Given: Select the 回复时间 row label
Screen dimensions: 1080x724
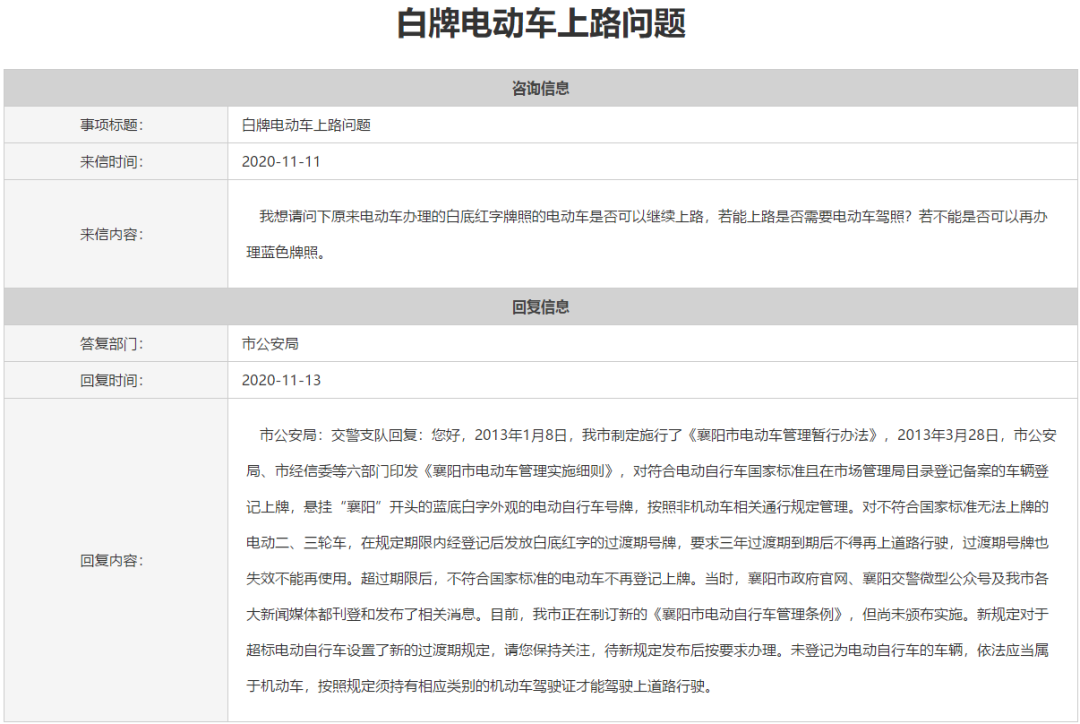Looking at the screenshot, I should 112,380.
